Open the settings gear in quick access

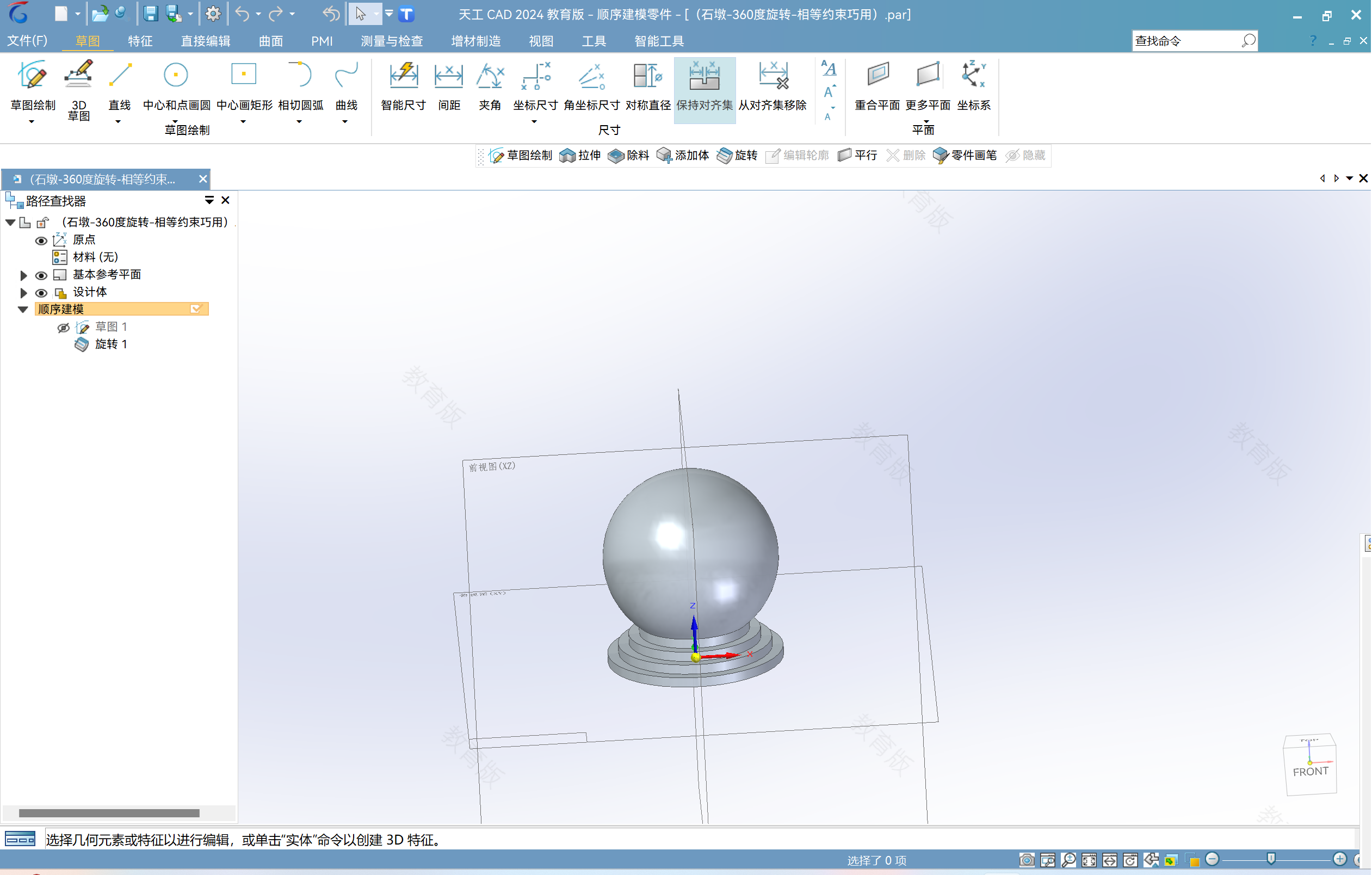213,14
